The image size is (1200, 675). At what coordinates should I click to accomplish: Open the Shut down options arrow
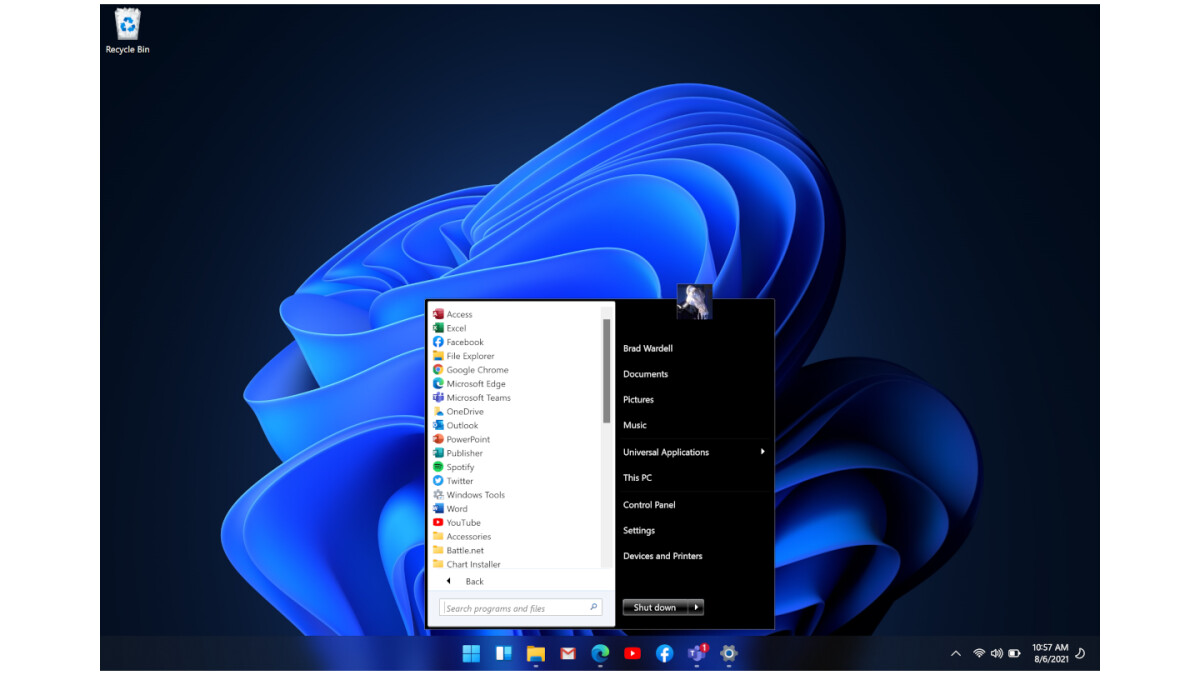[698, 607]
